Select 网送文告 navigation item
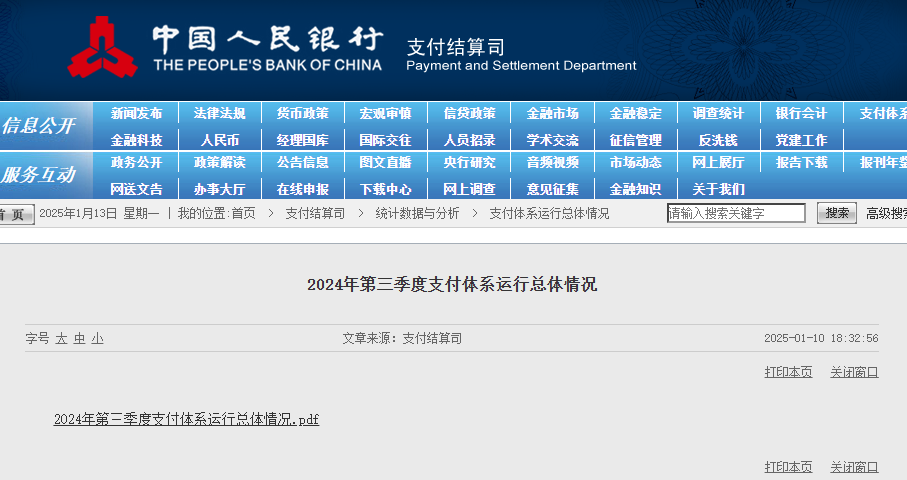The width and height of the screenshot is (907, 480). click(137, 189)
